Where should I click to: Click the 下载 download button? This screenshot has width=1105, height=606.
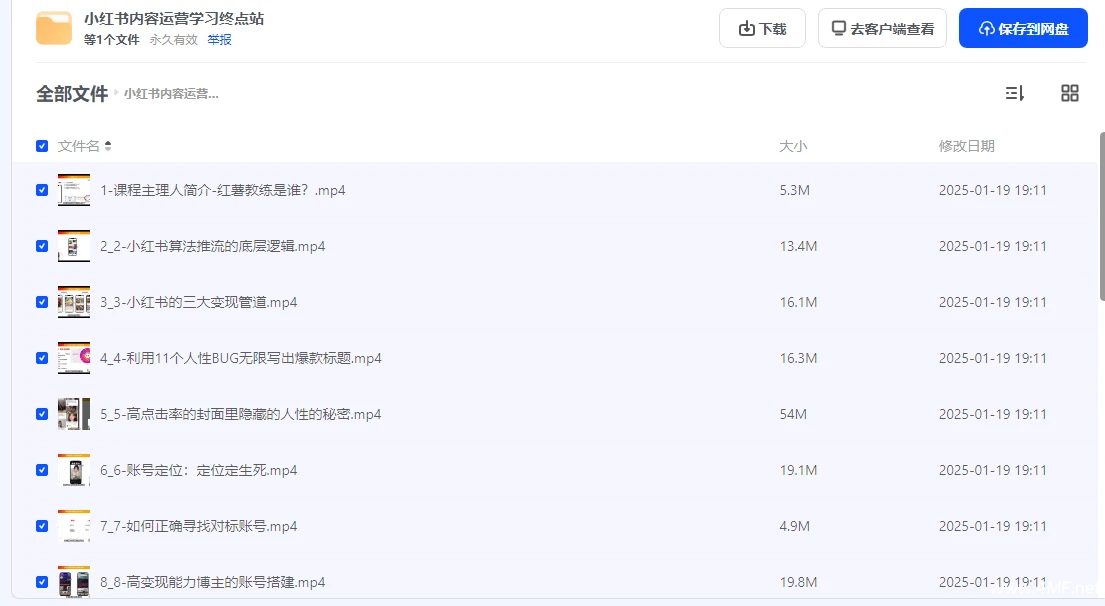[762, 28]
